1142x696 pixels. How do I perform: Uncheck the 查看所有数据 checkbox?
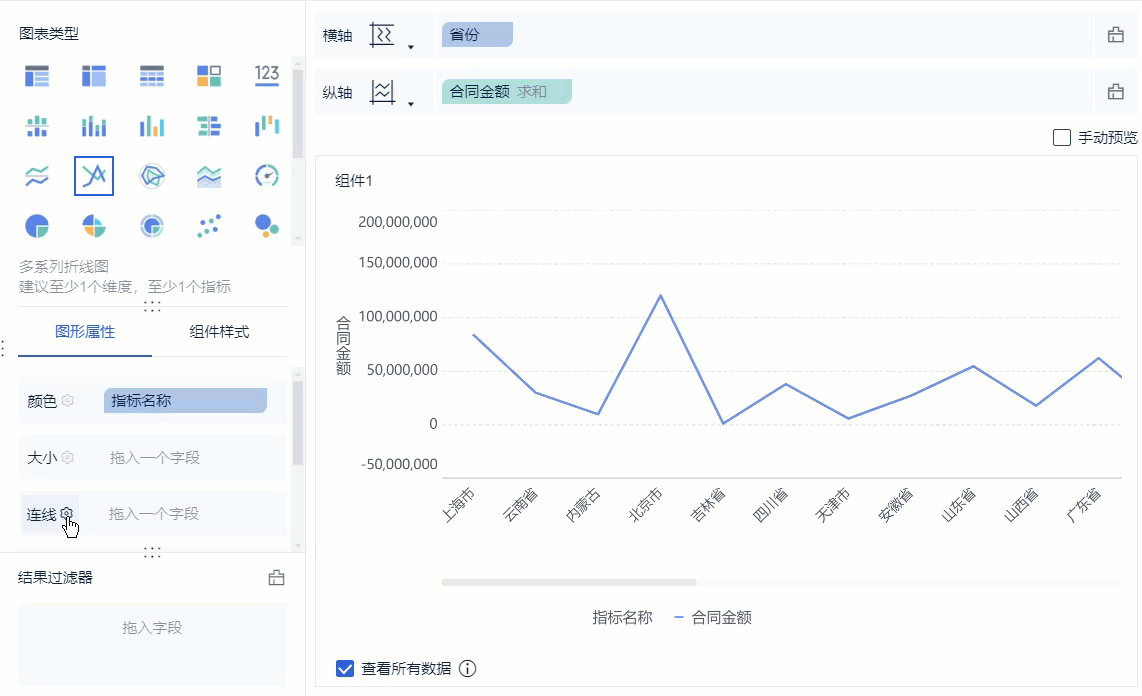[x=346, y=669]
